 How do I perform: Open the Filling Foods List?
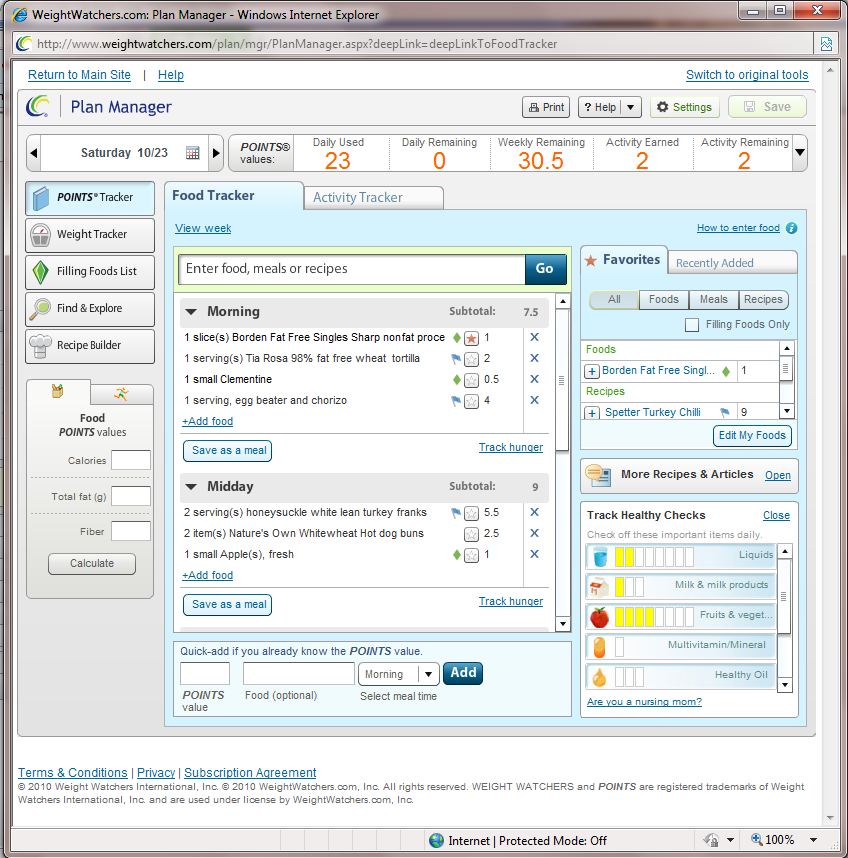coord(90,272)
